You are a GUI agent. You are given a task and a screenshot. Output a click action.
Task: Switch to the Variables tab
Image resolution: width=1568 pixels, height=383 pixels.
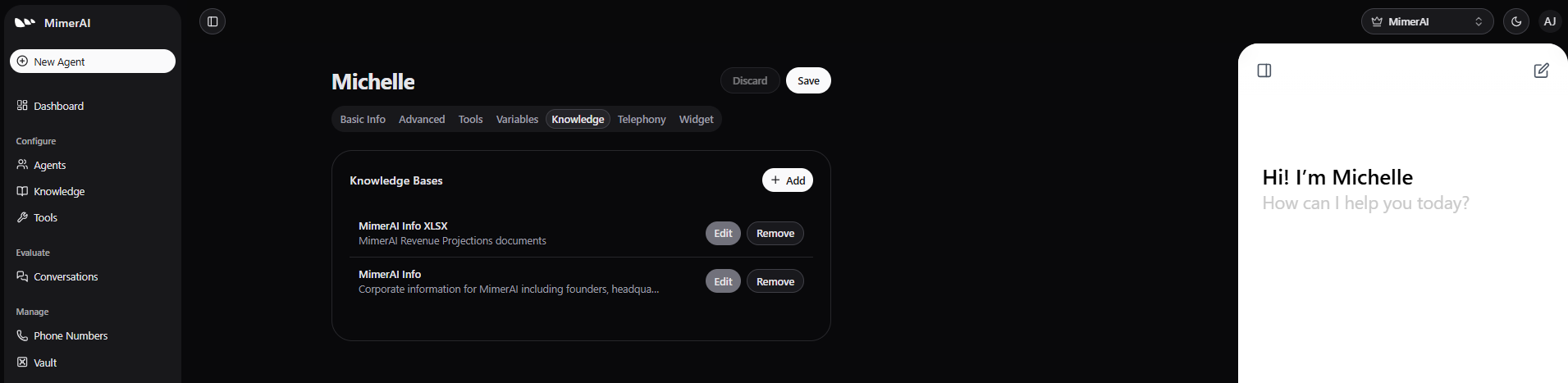coord(517,119)
